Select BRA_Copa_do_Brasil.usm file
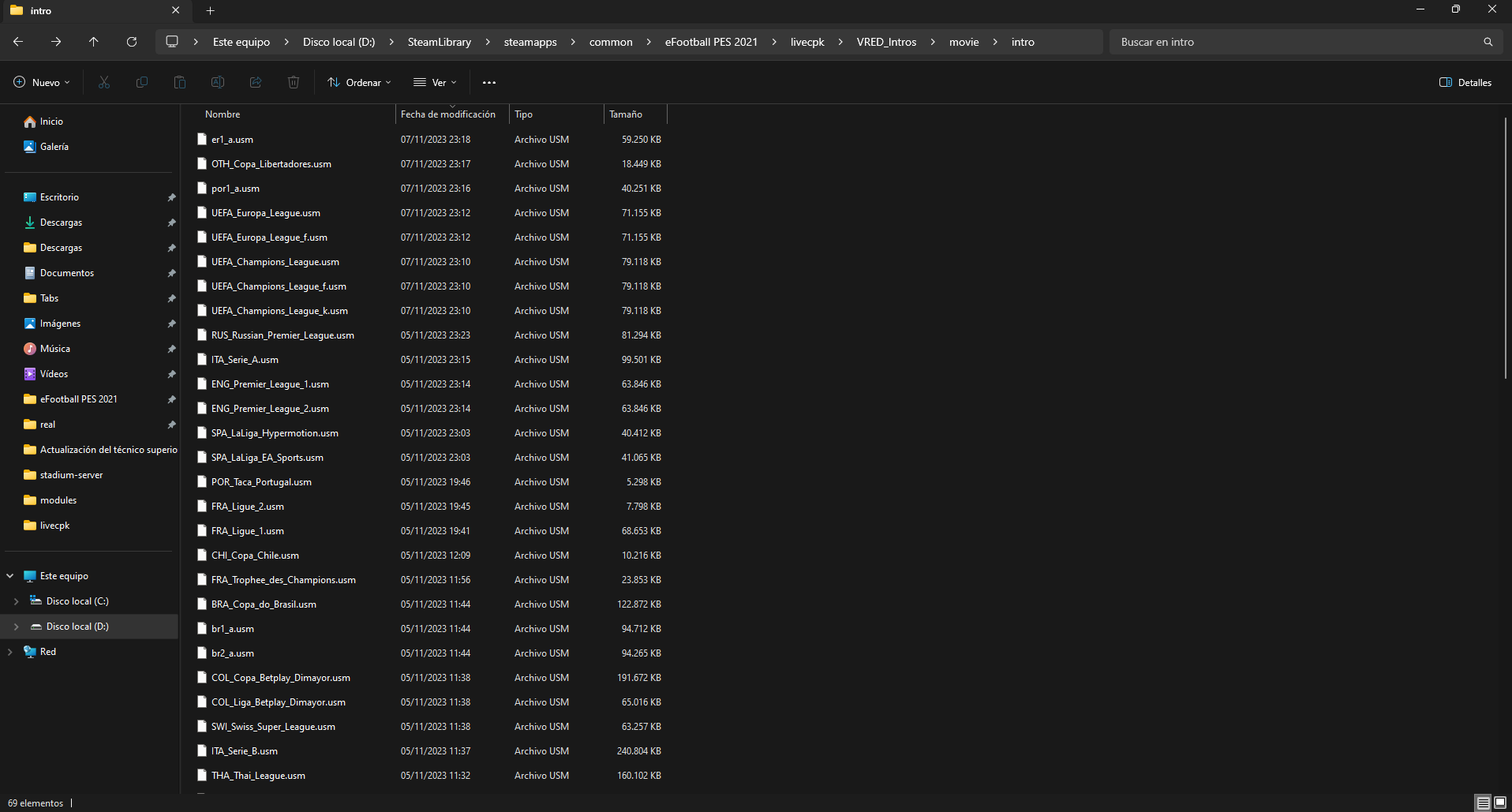This screenshot has height=812, width=1512. point(429,604)
